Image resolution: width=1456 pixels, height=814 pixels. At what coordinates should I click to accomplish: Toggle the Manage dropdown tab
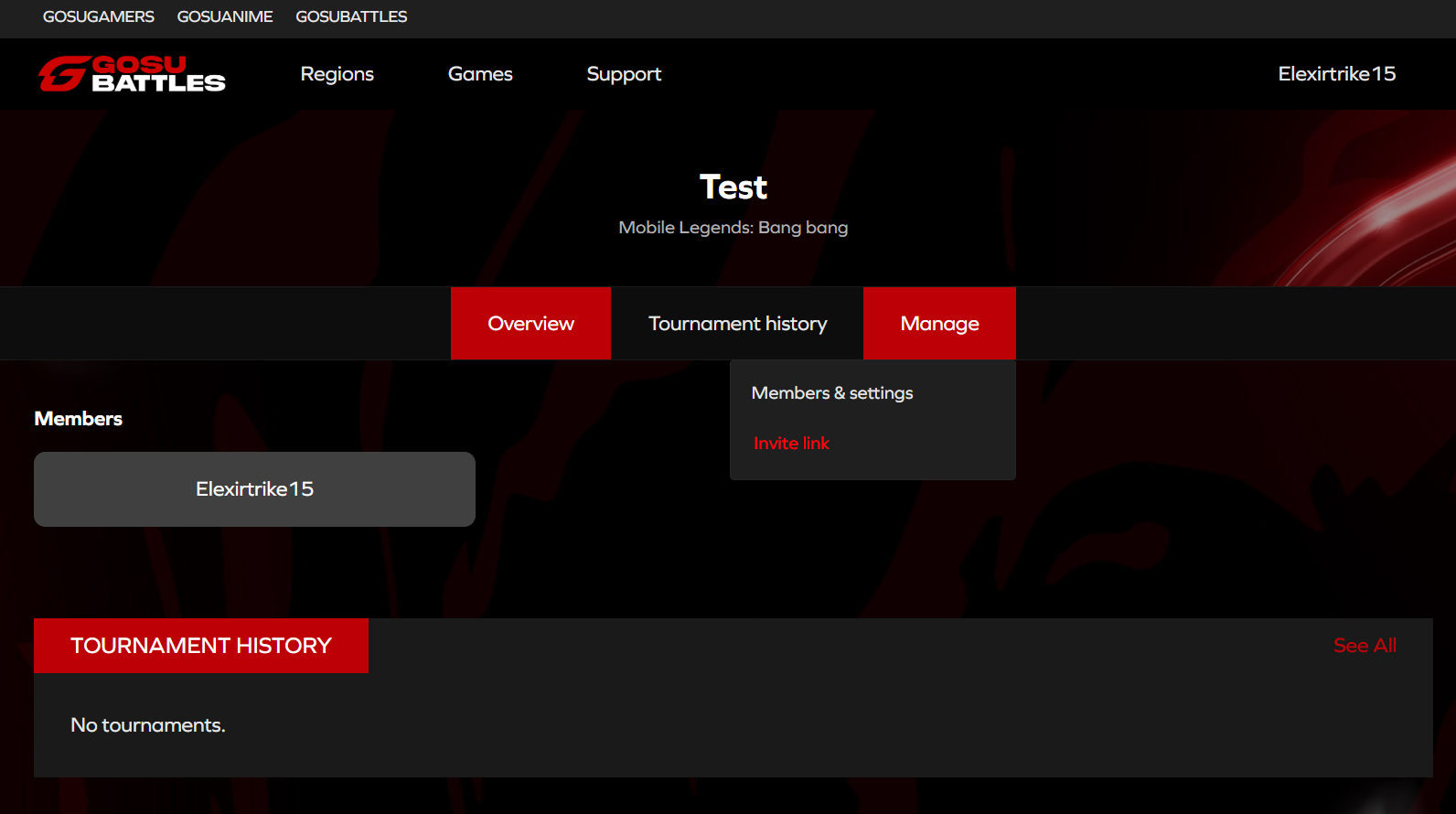(939, 324)
